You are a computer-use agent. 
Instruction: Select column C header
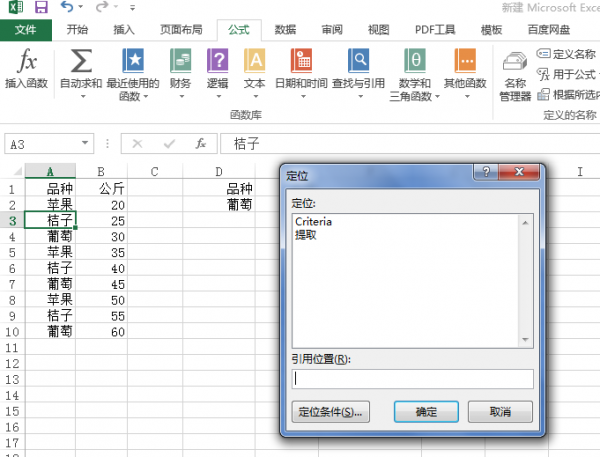point(155,171)
